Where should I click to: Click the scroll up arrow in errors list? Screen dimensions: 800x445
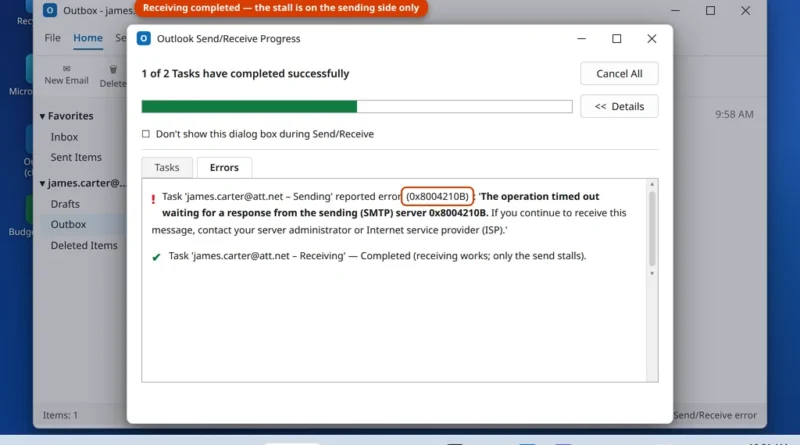[x=652, y=184]
